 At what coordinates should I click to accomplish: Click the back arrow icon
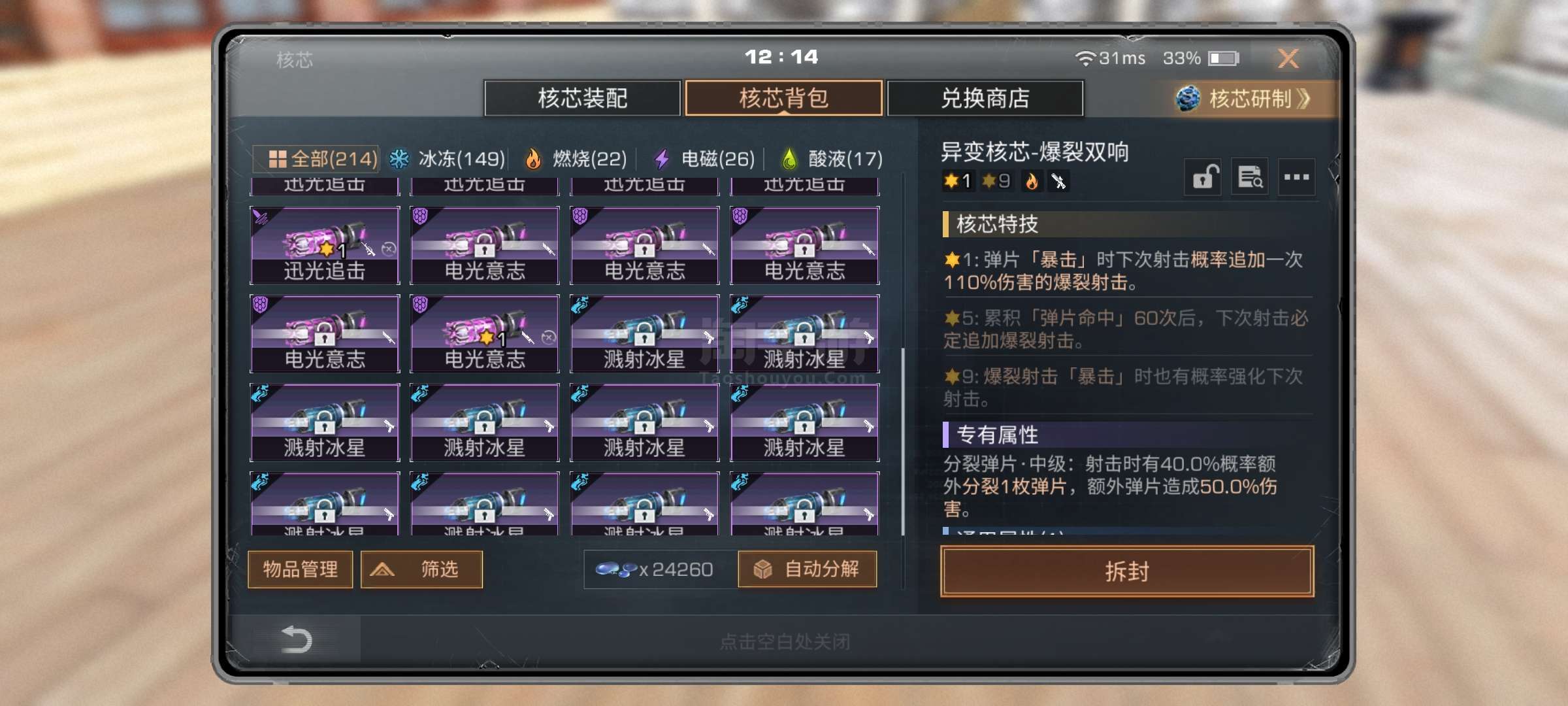pyautogui.click(x=296, y=639)
